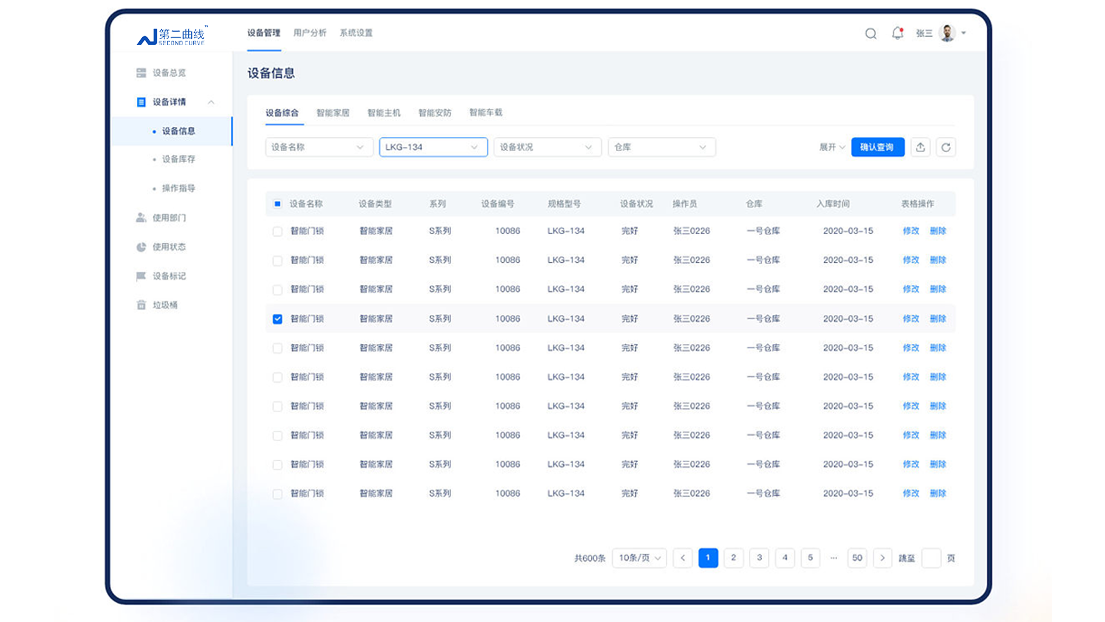
Task: Click 修改 link in the first row
Action: pos(910,231)
